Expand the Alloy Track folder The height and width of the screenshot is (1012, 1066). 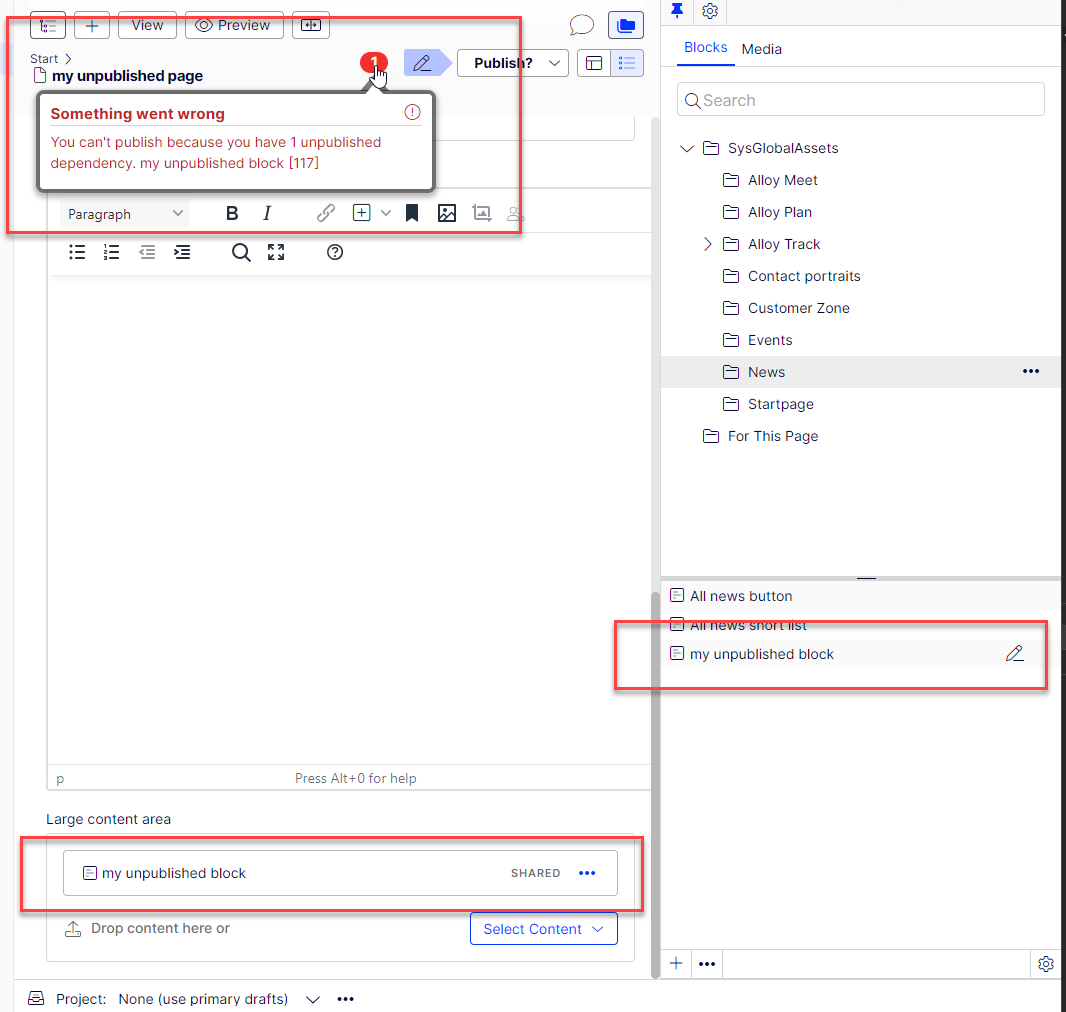(x=708, y=244)
